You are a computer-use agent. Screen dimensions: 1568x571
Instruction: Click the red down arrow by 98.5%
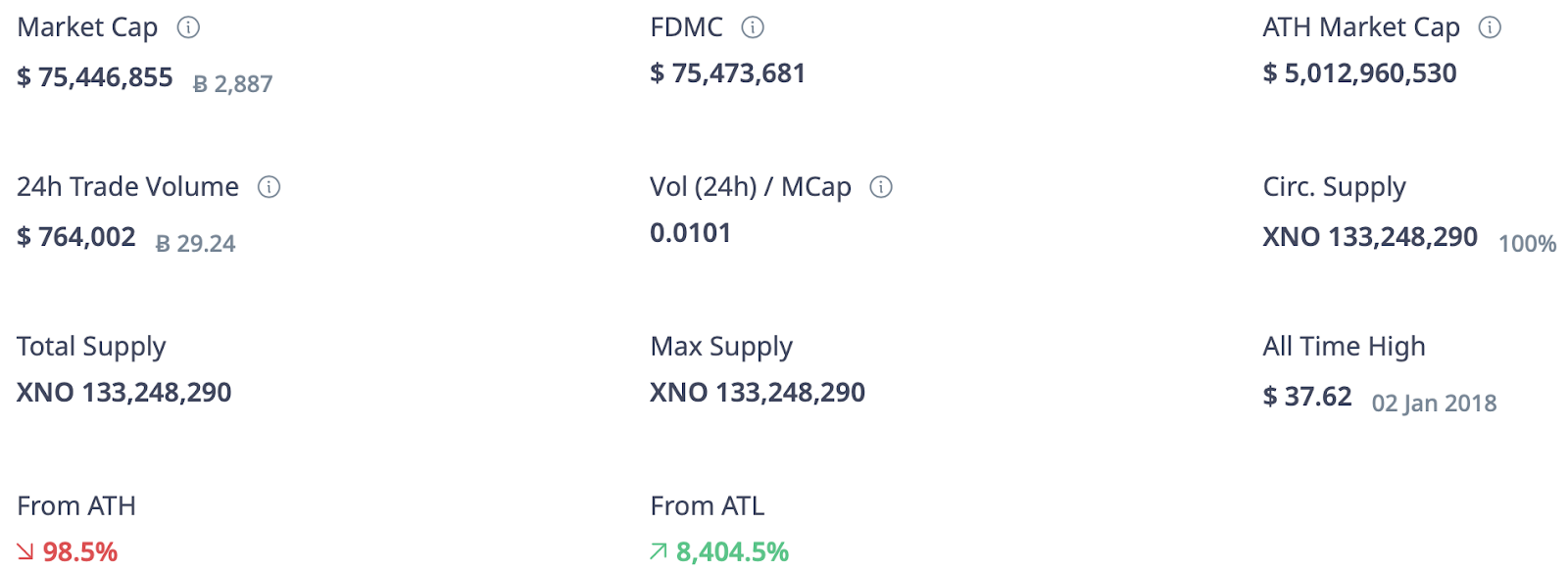tap(25, 552)
